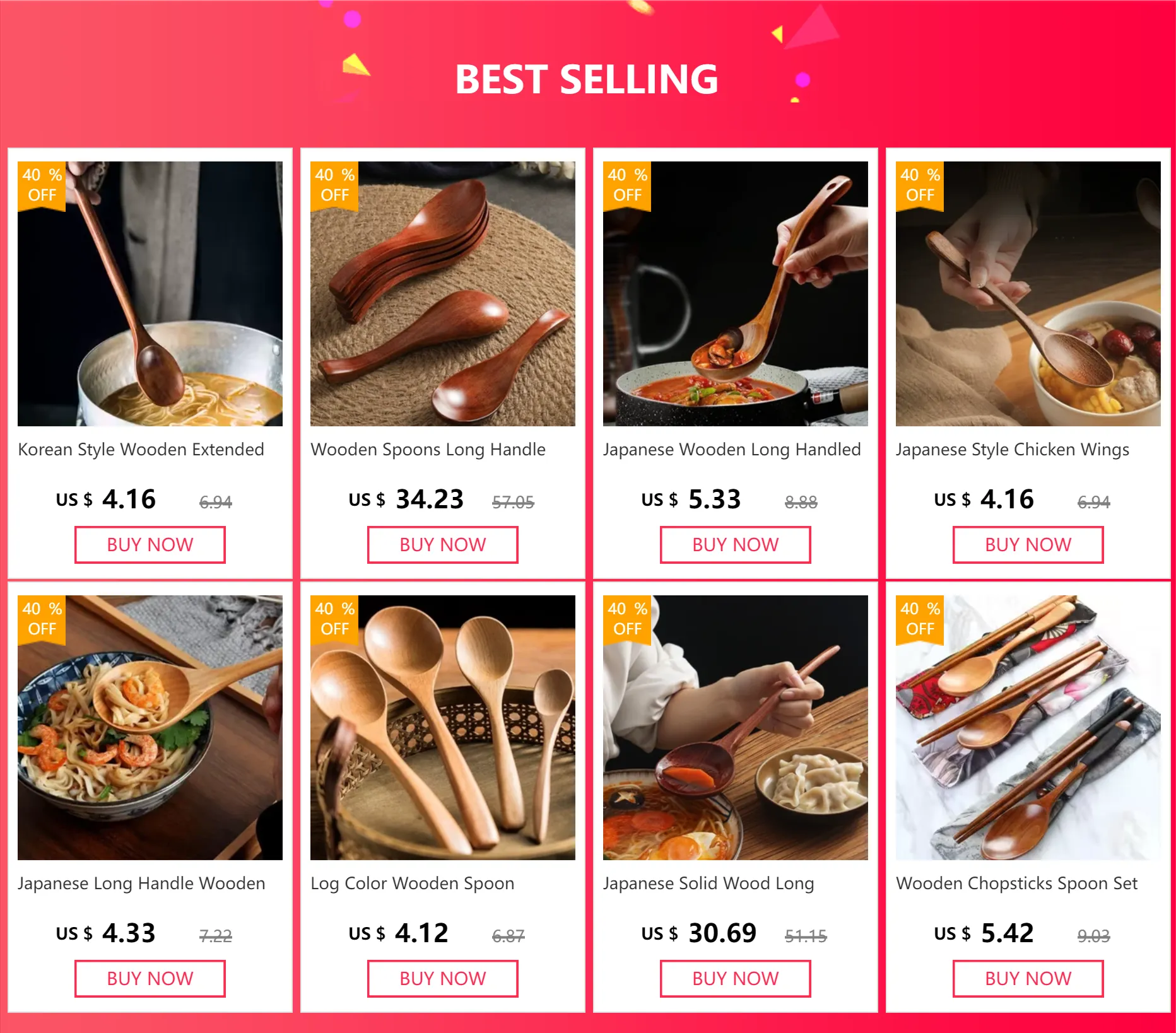
Task: Click the 40% OFF badge on Log Color Spoon
Action: coord(334,619)
